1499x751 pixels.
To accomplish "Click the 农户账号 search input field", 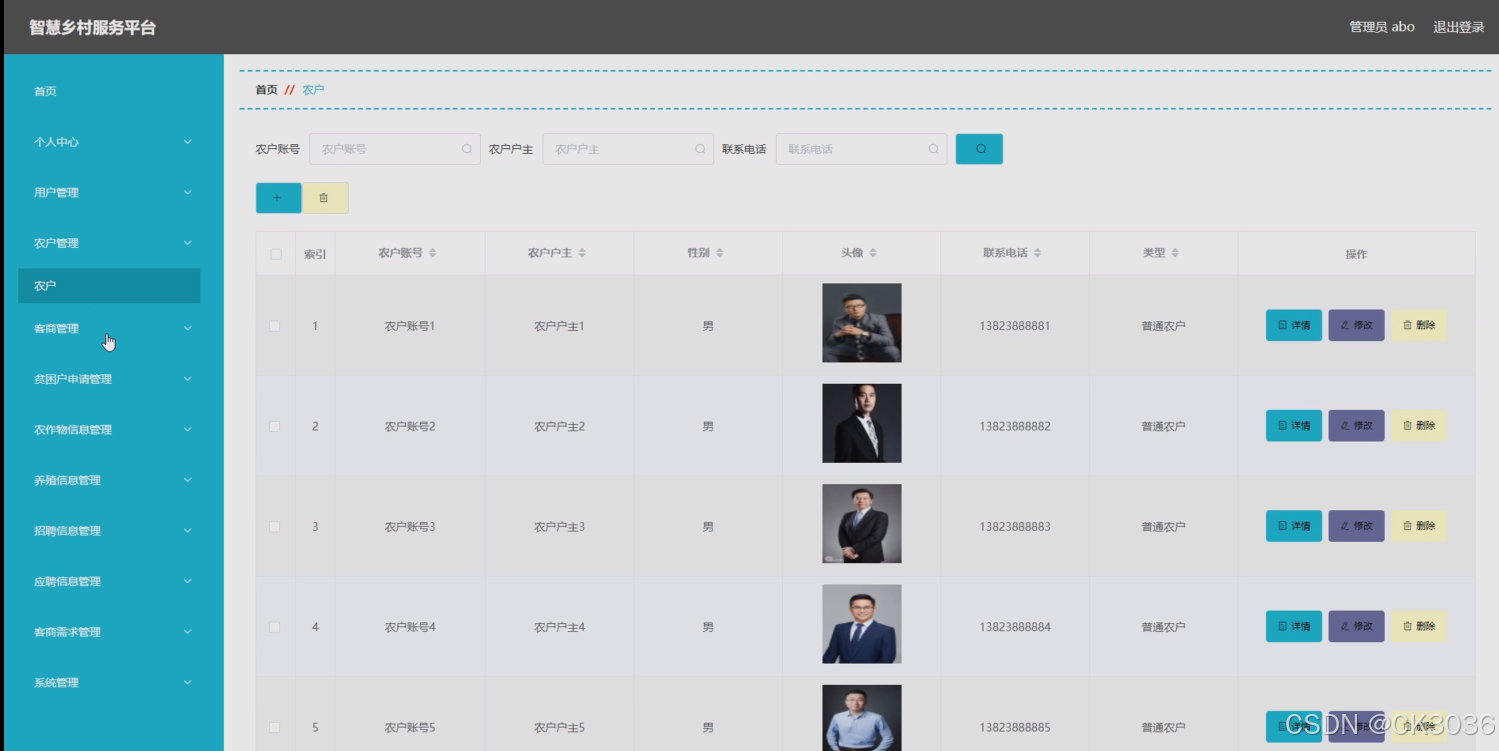I will pos(395,149).
